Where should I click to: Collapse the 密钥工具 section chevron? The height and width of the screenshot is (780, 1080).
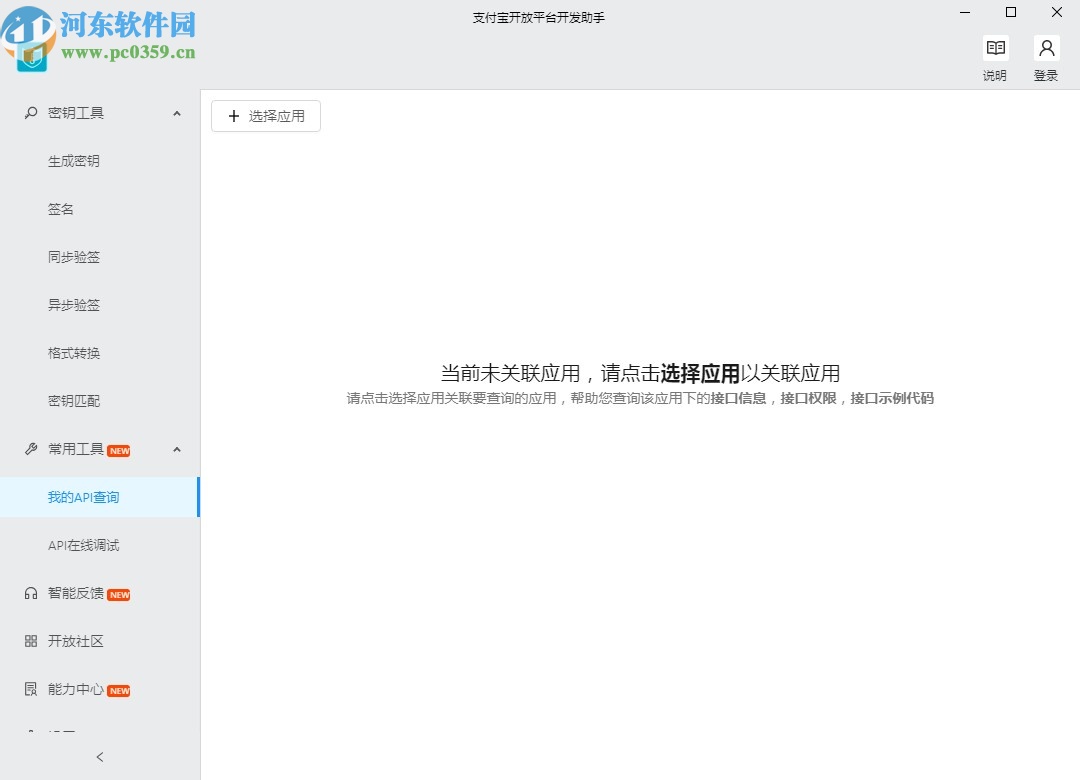177,113
